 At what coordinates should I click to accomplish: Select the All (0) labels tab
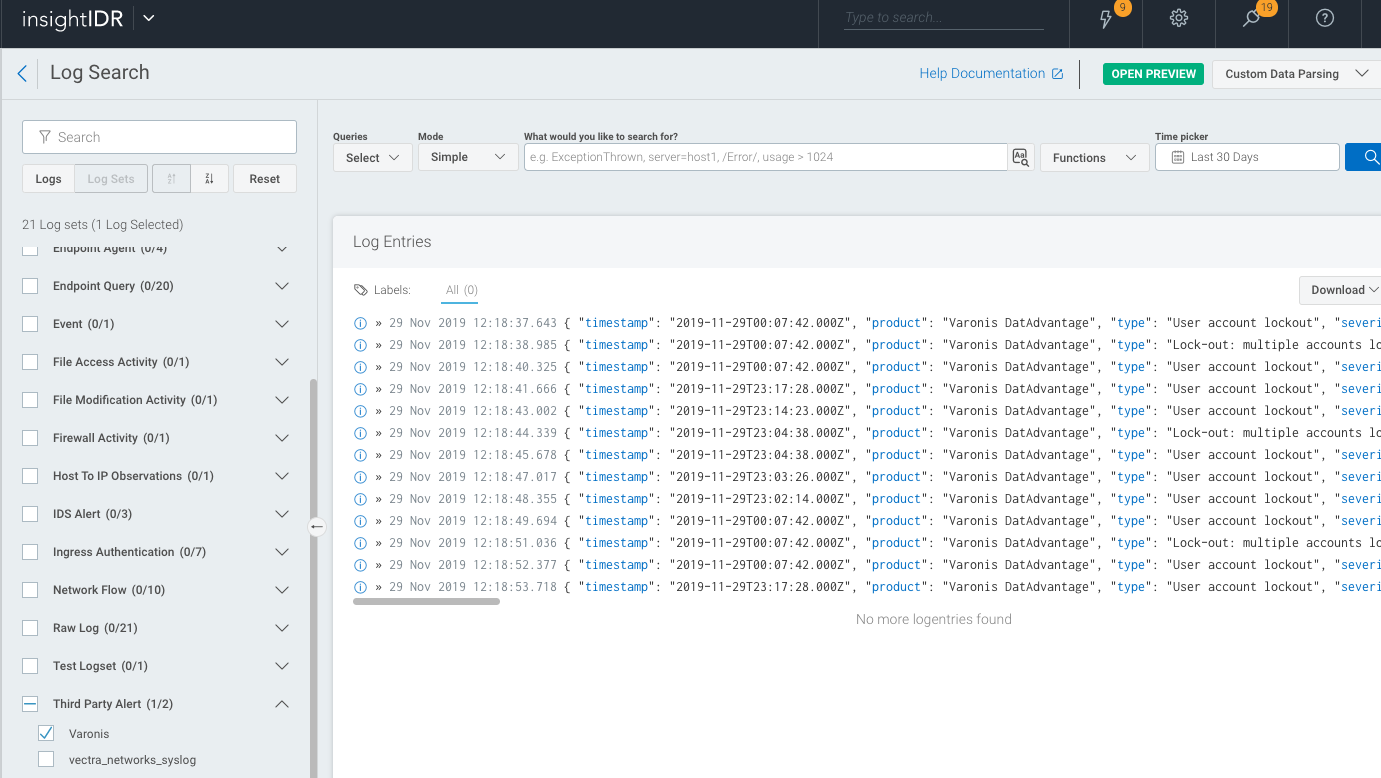coord(461,290)
